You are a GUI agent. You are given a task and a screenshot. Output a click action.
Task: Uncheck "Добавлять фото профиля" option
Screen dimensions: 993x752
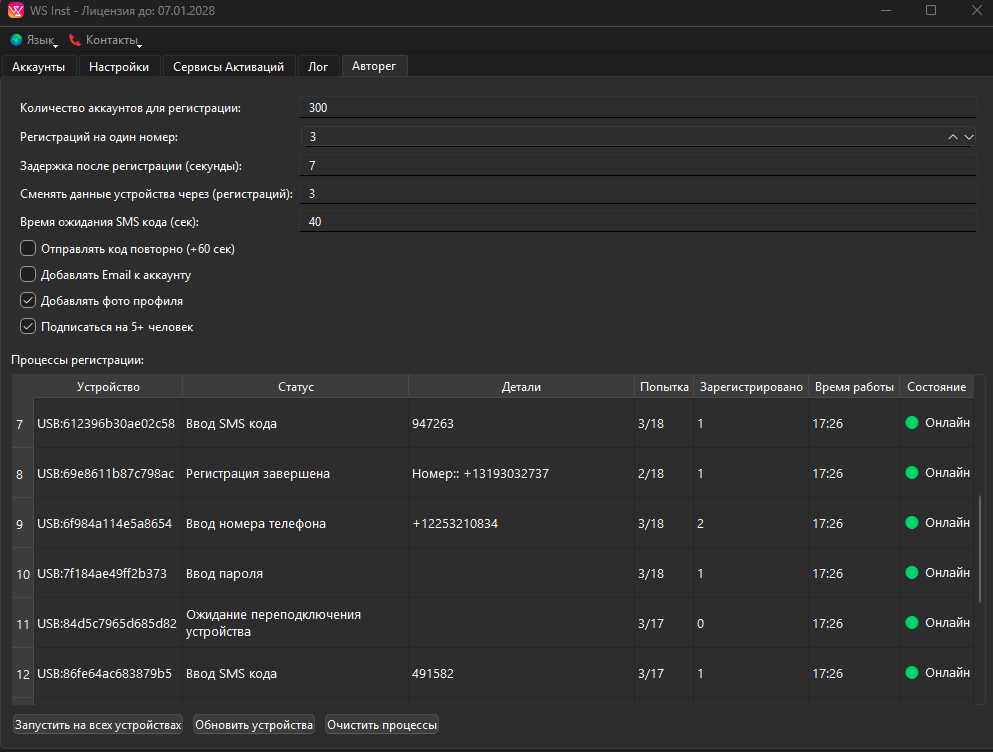(28, 301)
